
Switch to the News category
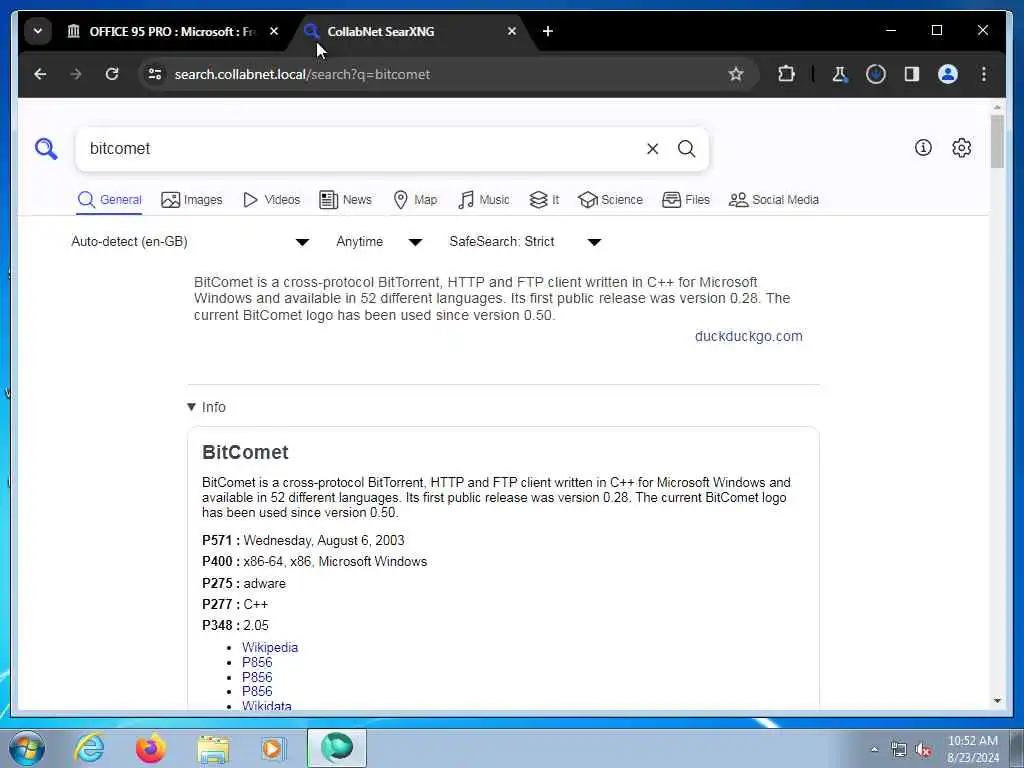[345, 200]
